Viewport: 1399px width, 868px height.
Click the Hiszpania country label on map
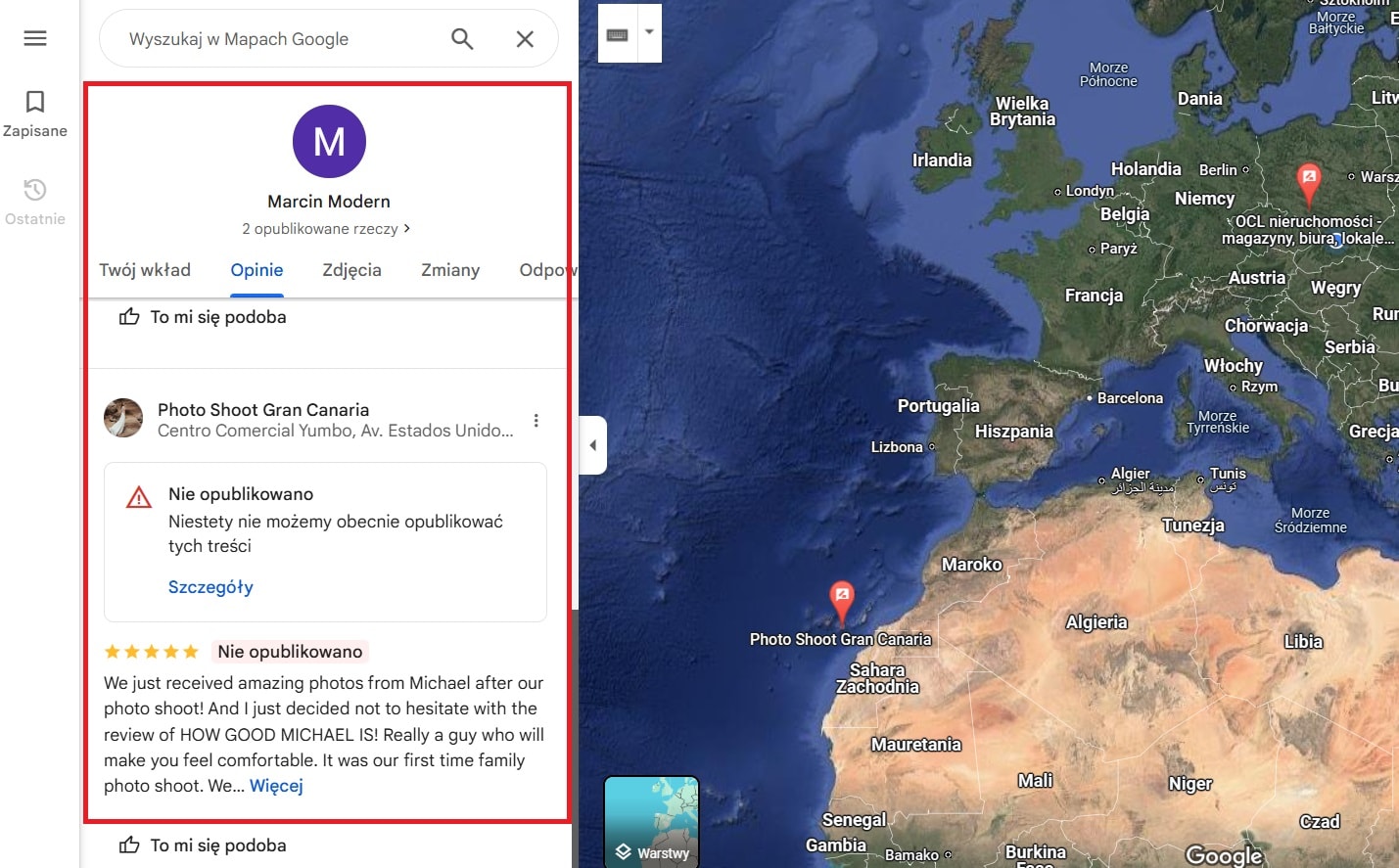1013,432
